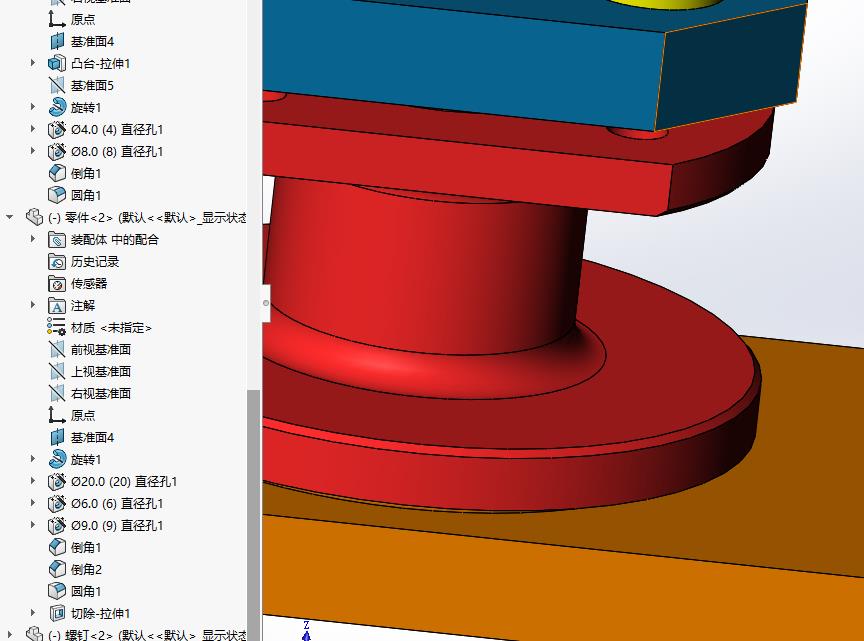Click the 切除-拉伸1 cut-extrude icon
This screenshot has height=641, width=864.
[57, 612]
